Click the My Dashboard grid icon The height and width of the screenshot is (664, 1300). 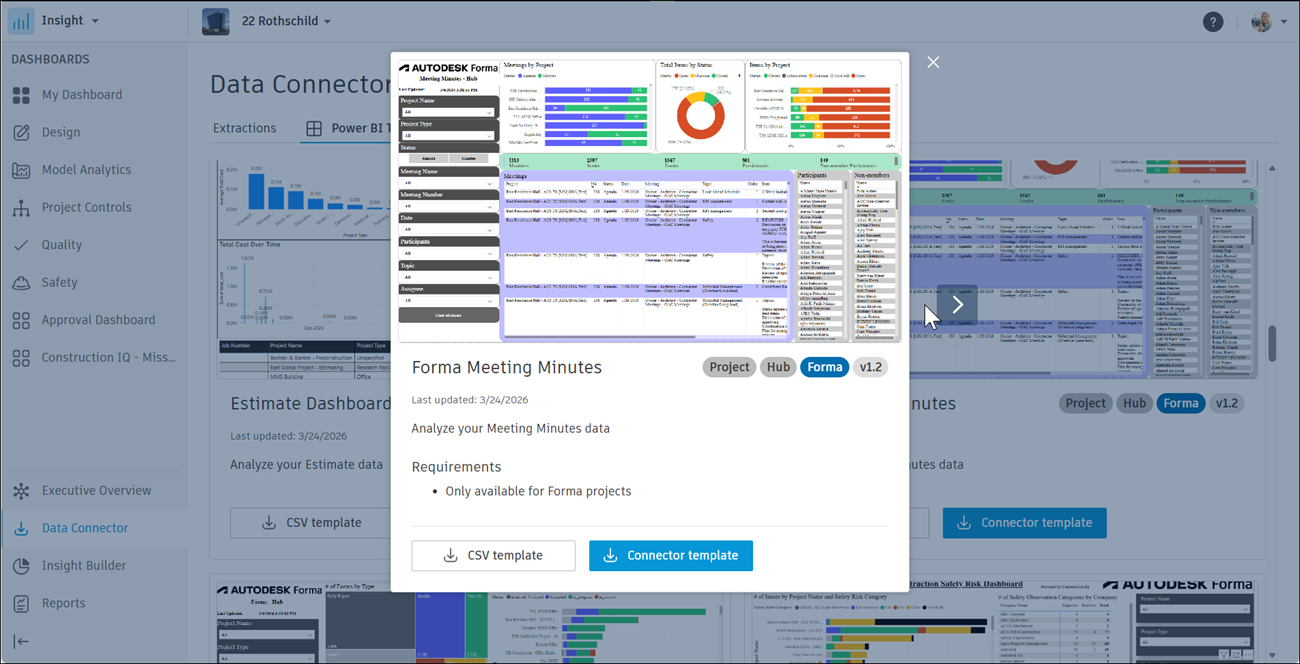[x=21, y=95]
